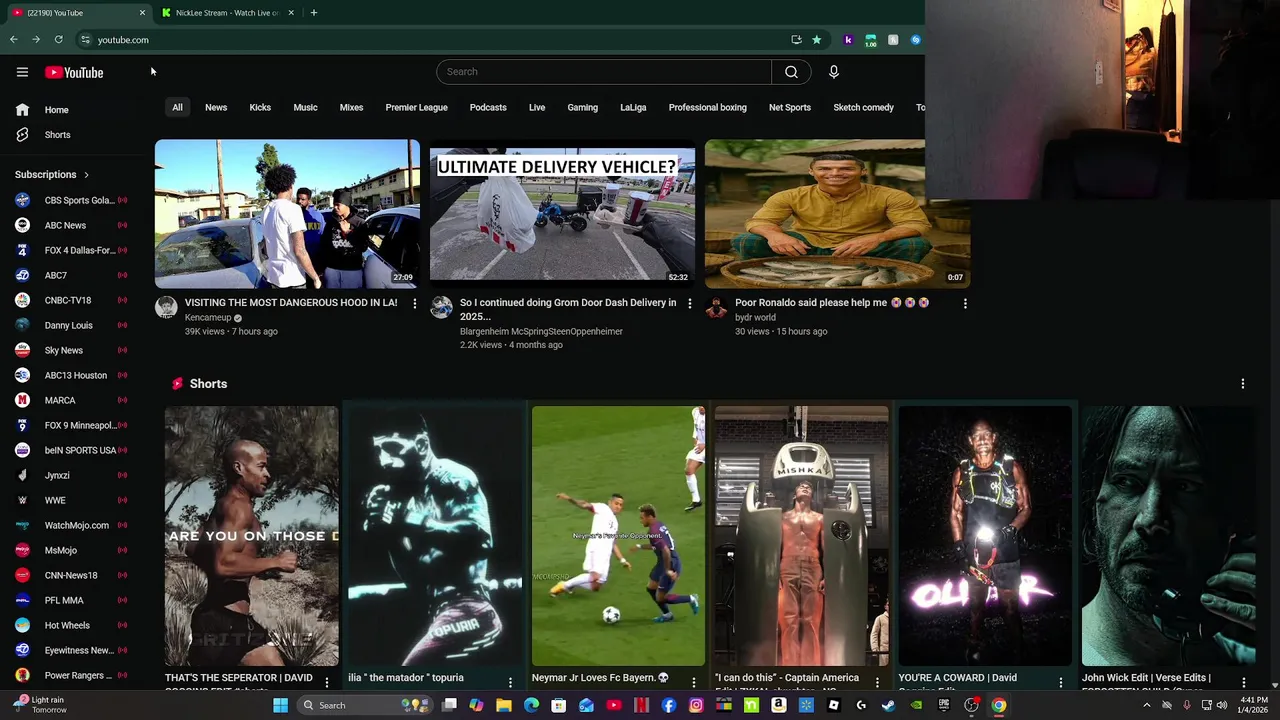Open beIN SPORTS USA subscription
The width and height of the screenshot is (1280, 720).
click(70, 450)
